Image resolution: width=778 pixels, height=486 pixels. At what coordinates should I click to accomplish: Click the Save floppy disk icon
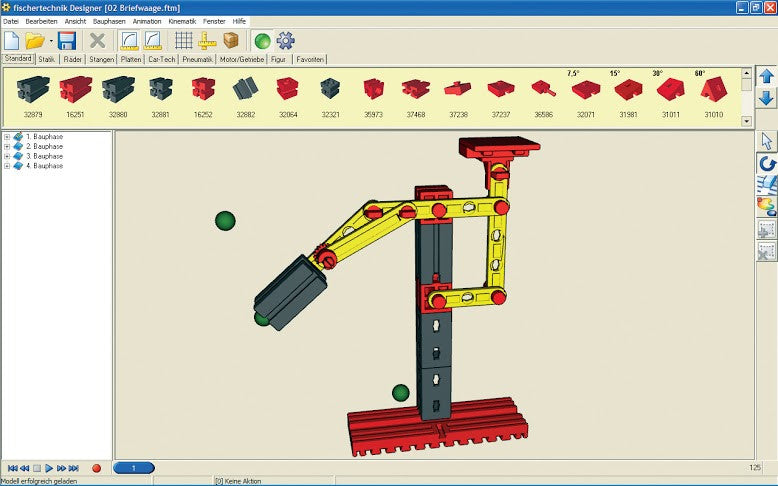pyautogui.click(x=67, y=41)
